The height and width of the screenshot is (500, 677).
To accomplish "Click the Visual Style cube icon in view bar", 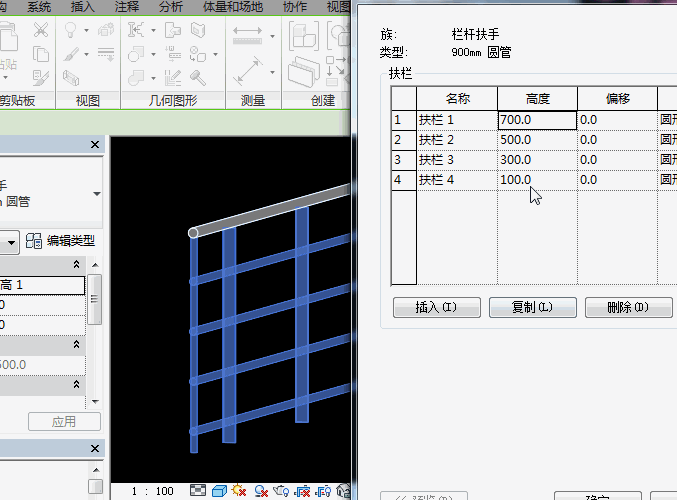I will click(219, 491).
